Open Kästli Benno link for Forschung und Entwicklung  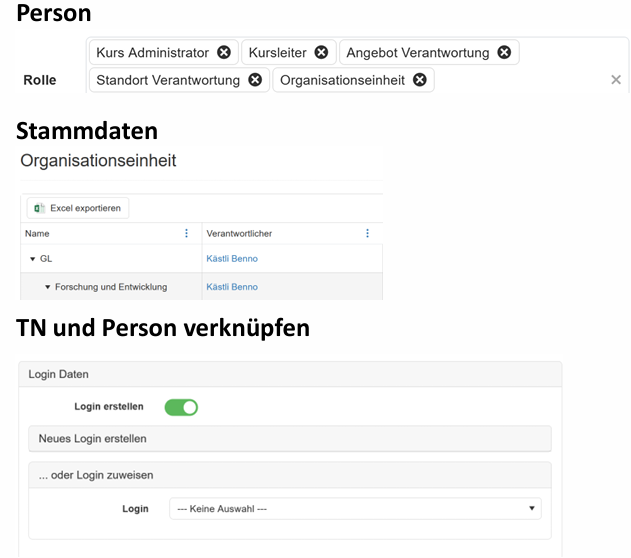232,287
